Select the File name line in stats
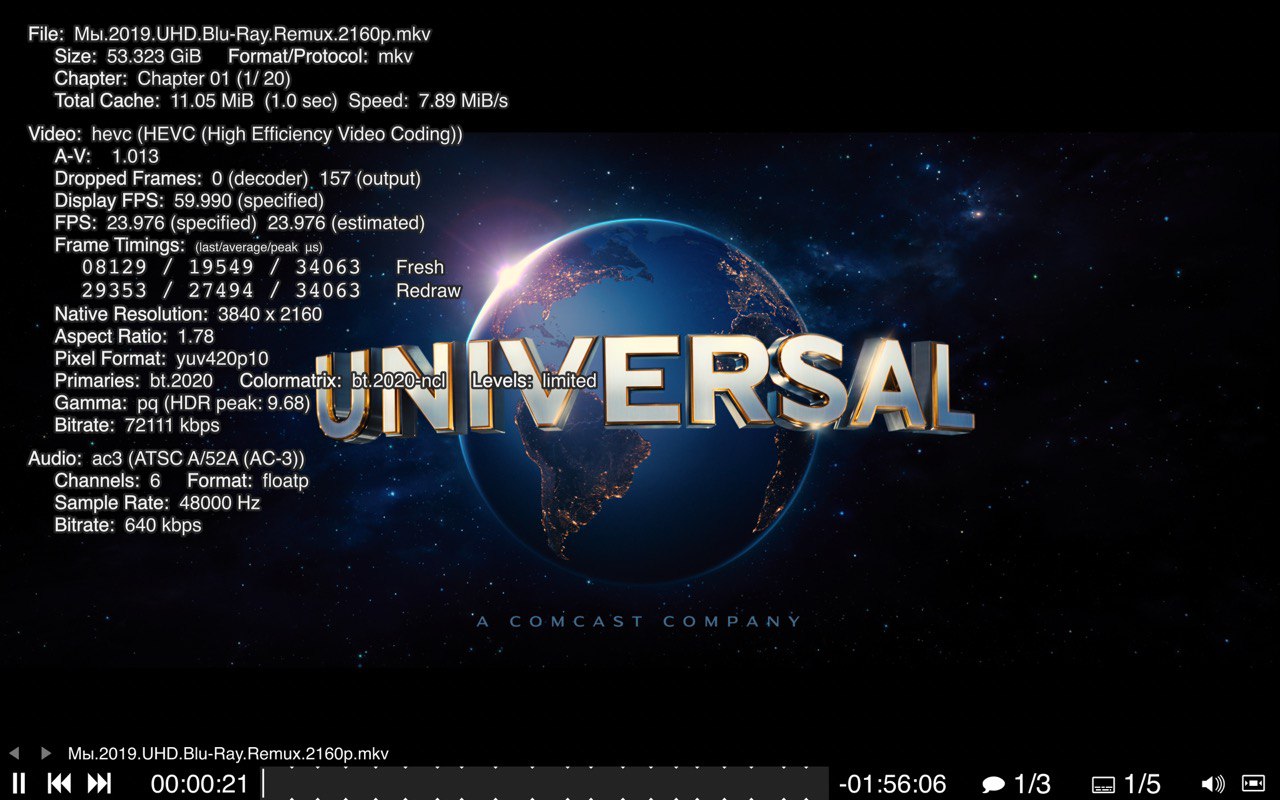The height and width of the screenshot is (800, 1280). pos(230,34)
